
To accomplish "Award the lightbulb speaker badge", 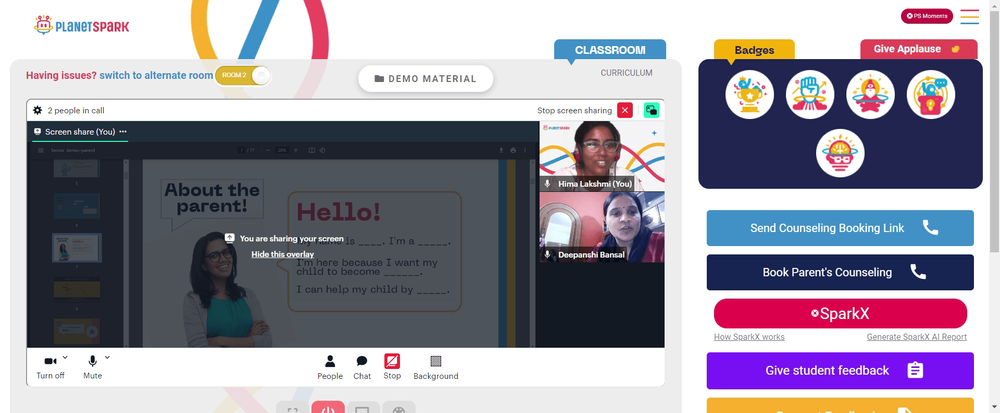I will (930, 94).
